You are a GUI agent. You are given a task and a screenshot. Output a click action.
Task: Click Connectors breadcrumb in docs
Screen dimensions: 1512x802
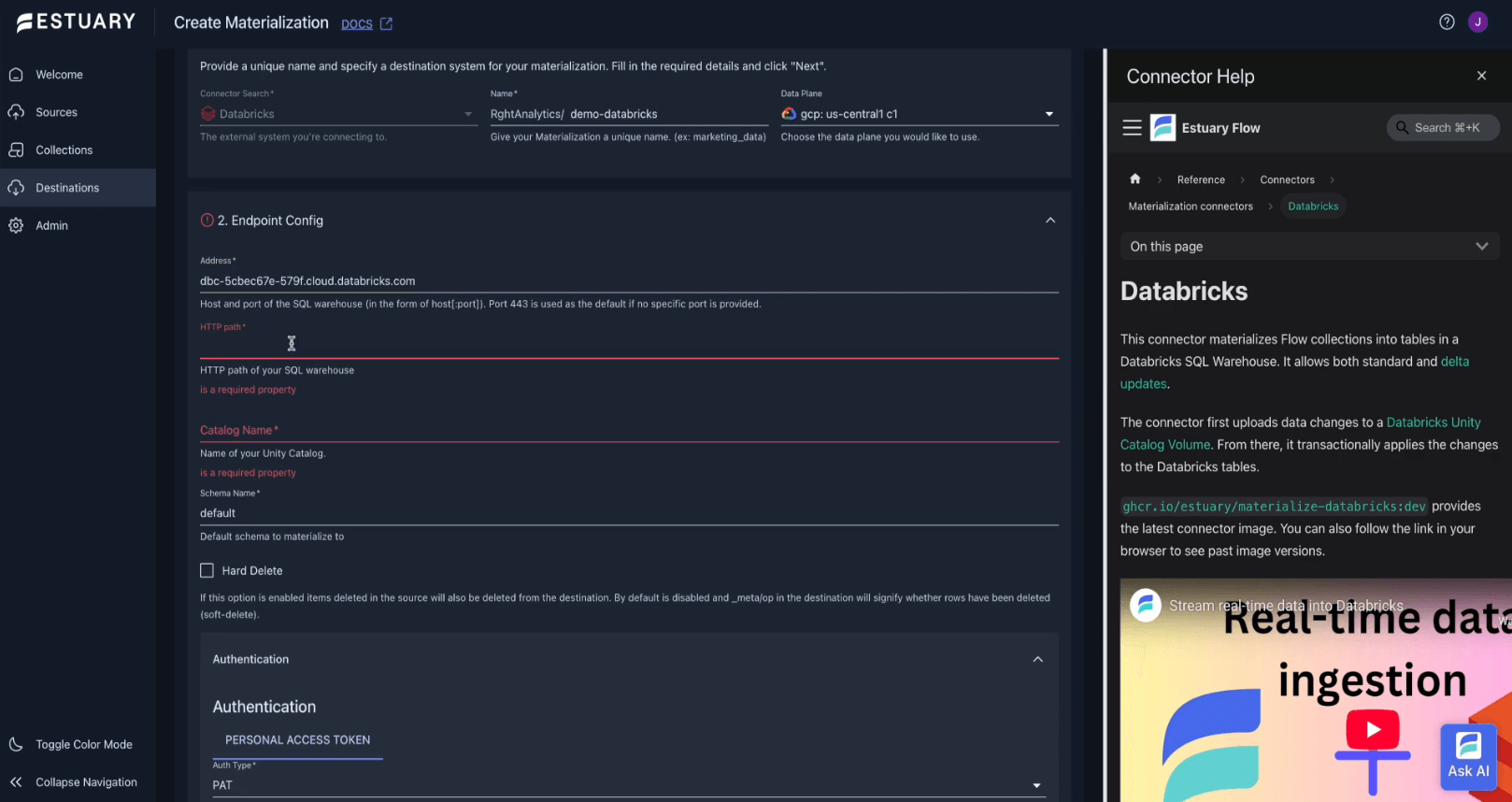(x=1287, y=179)
